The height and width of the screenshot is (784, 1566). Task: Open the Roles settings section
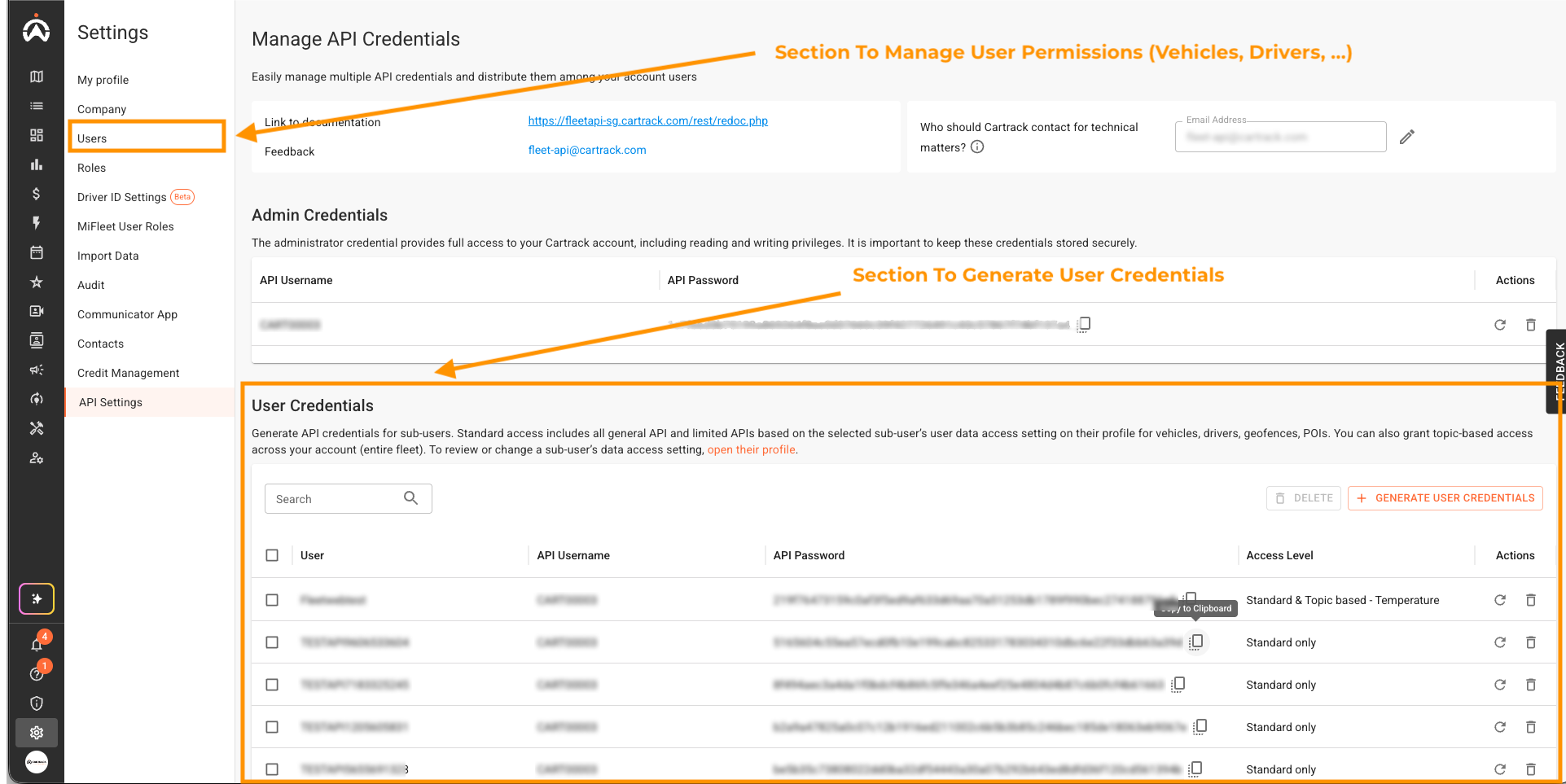tap(91, 168)
